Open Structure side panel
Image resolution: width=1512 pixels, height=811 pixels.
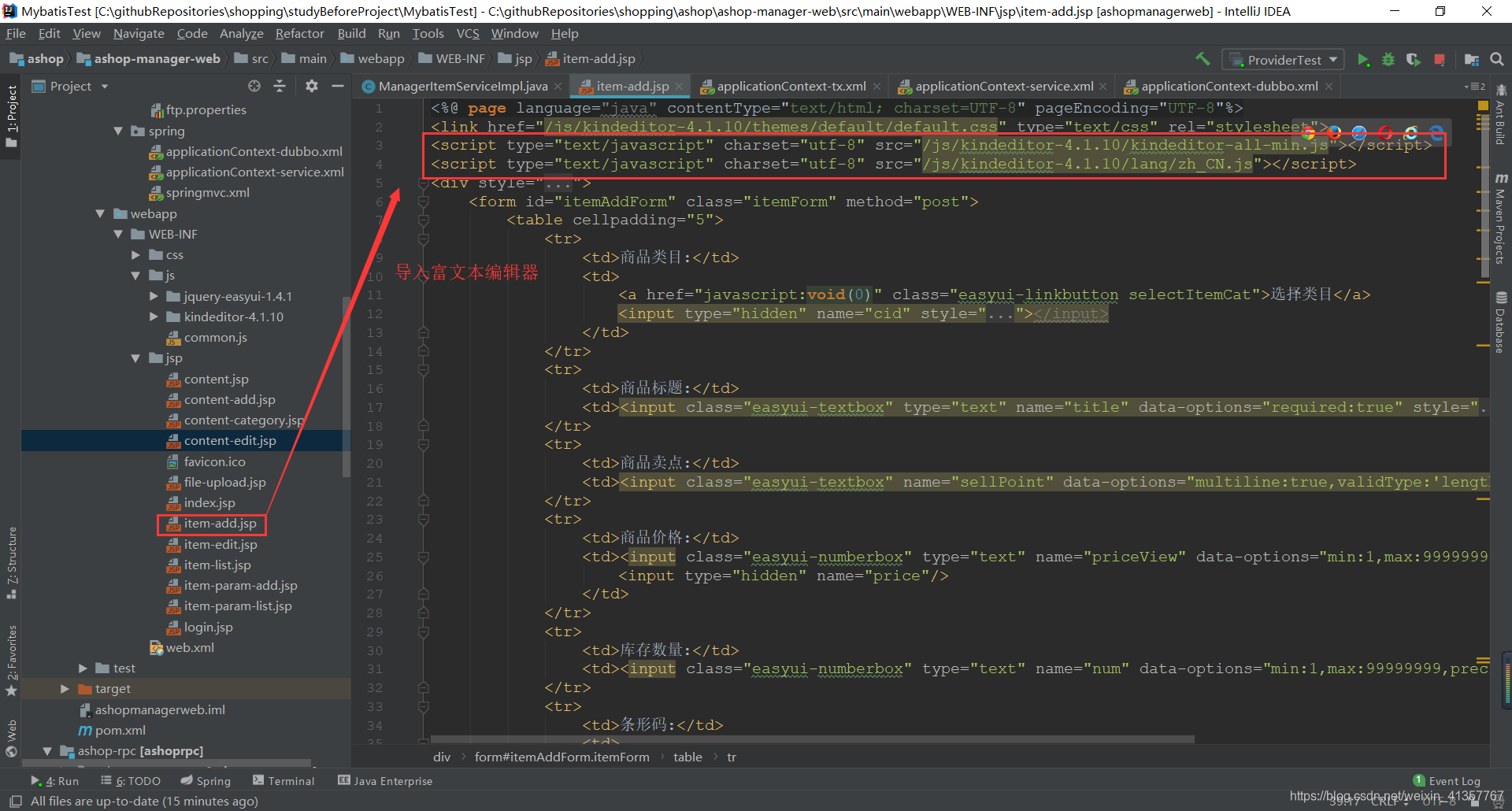pyautogui.click(x=11, y=562)
